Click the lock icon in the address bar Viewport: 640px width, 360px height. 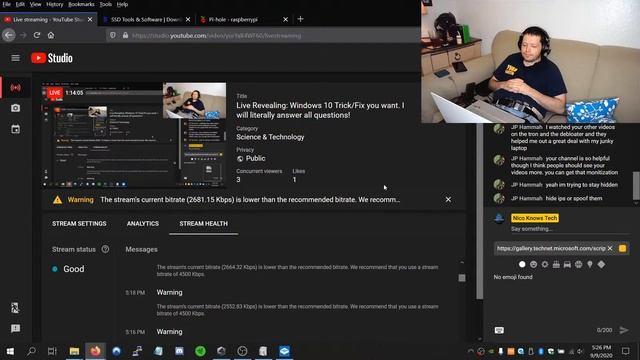125,36
